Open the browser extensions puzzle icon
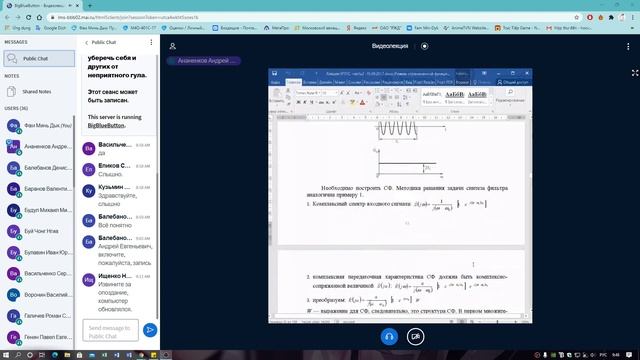This screenshot has width=640, height=360. (611, 18)
